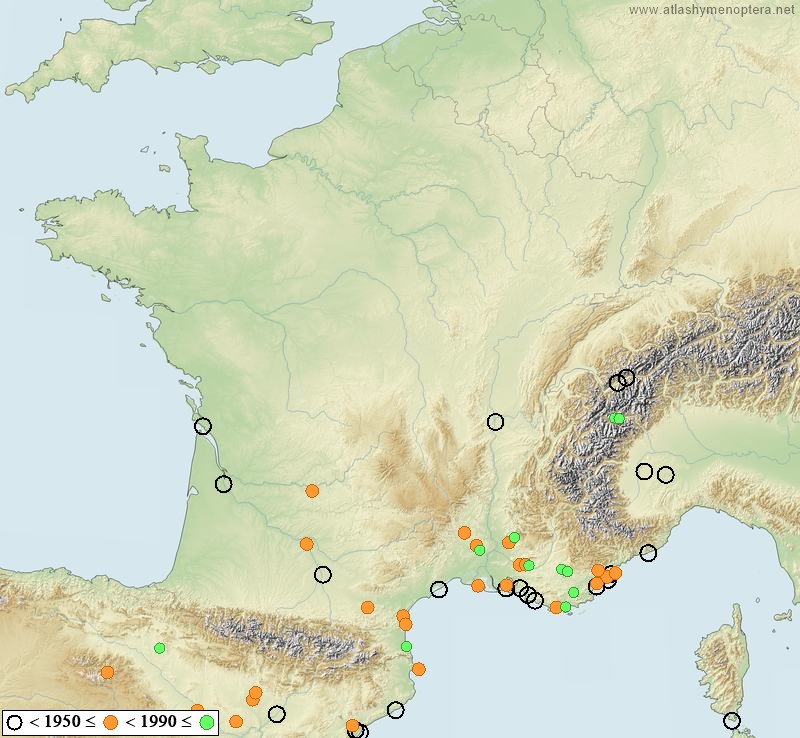Click the westernmost orange marker in Spain
The width and height of the screenshot is (800, 738).
click(107, 672)
